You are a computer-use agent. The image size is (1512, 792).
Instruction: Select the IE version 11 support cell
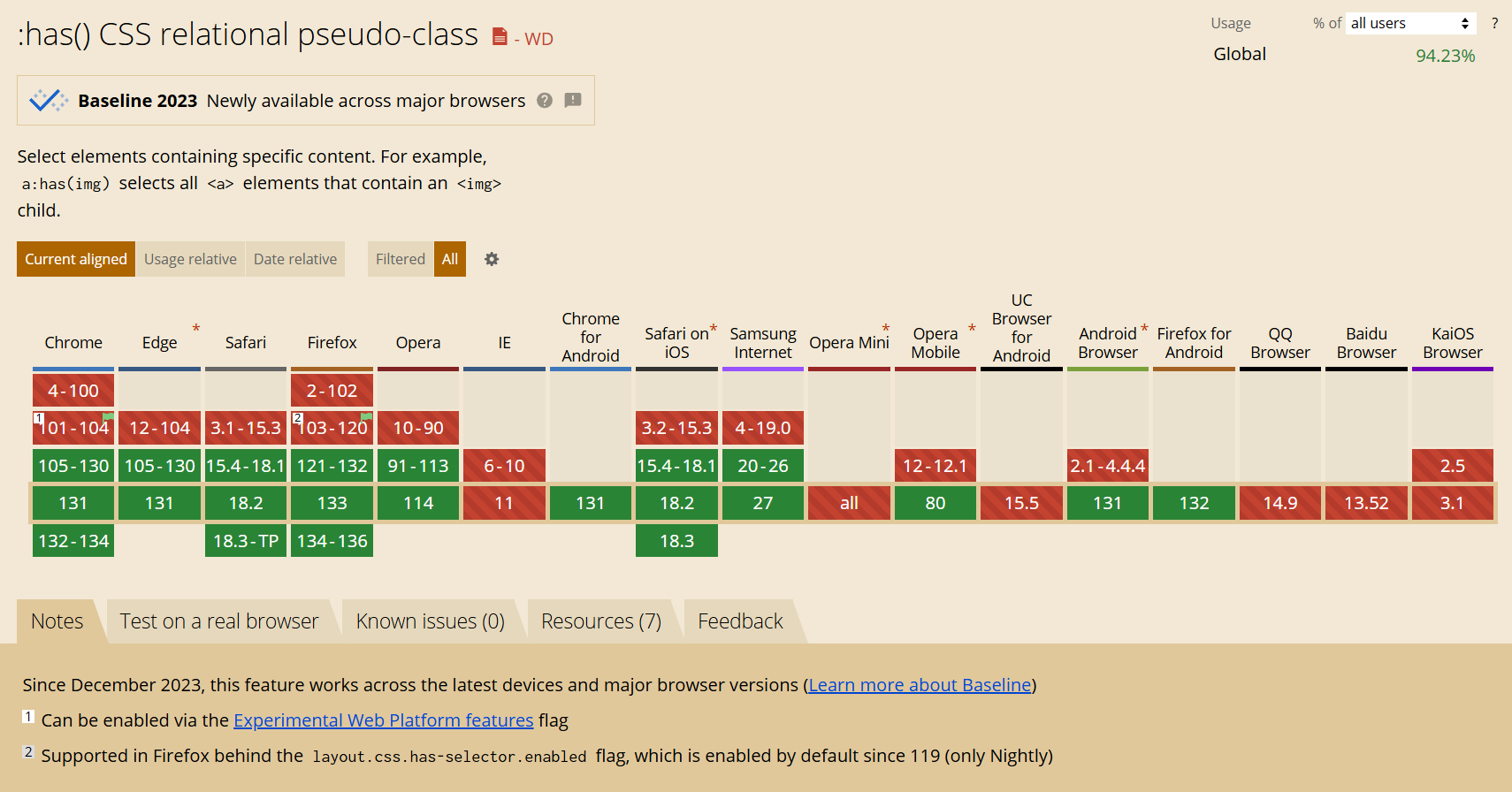click(x=504, y=503)
